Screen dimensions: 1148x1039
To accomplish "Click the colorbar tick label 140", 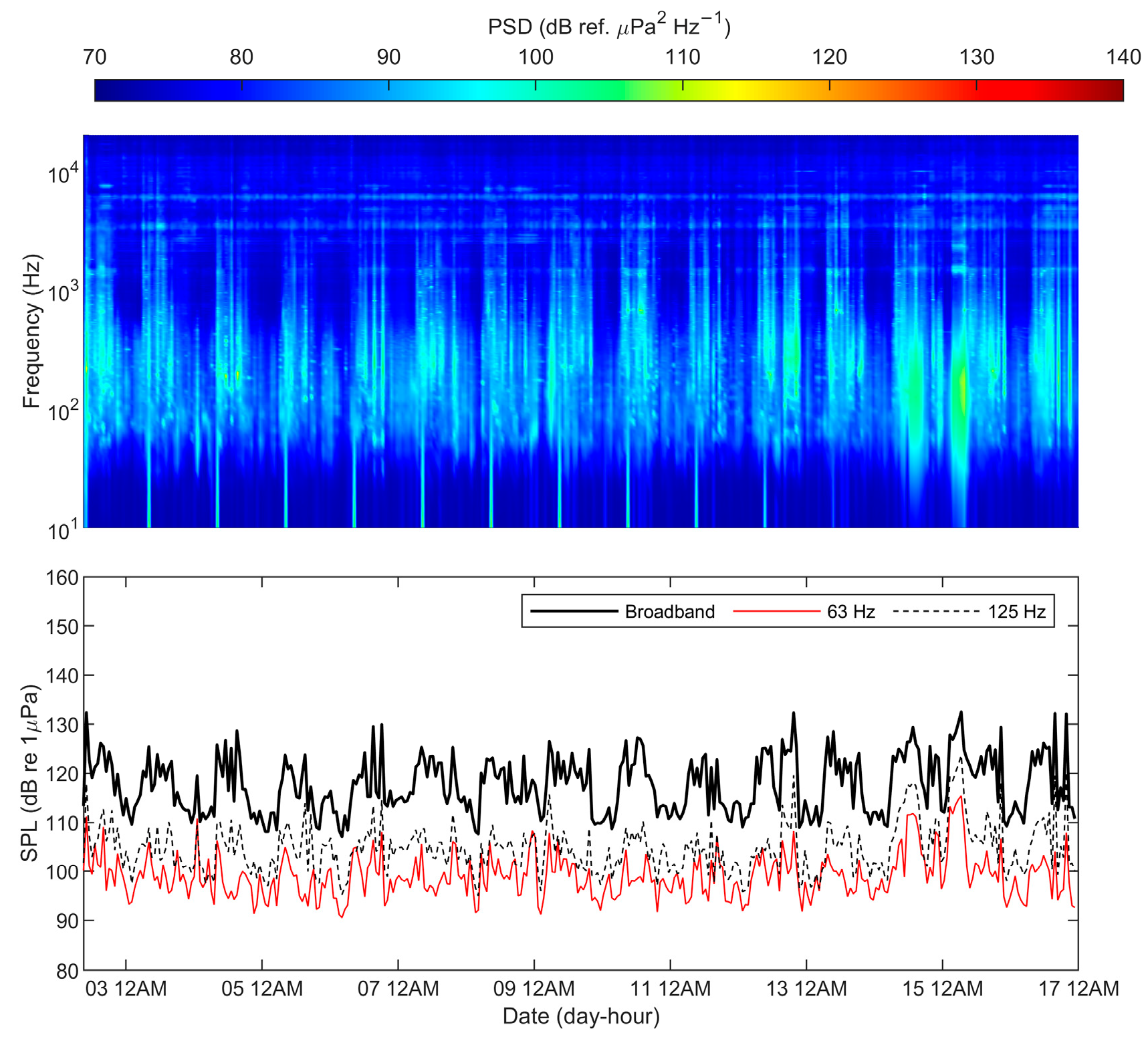I will (x=1123, y=57).
